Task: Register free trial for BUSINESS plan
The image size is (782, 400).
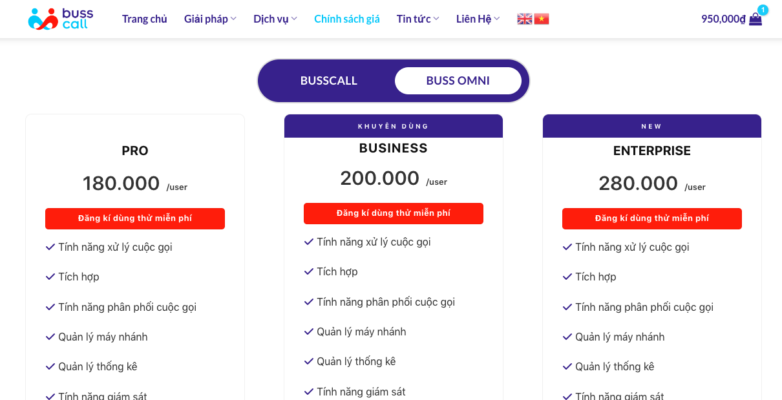Action: click(393, 213)
